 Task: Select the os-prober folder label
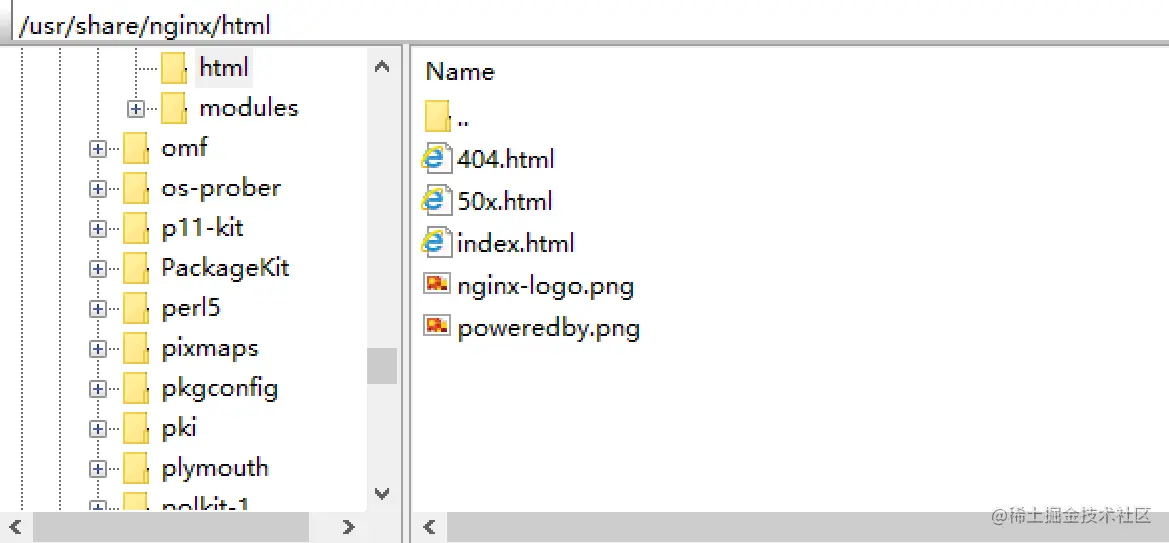pos(221,188)
